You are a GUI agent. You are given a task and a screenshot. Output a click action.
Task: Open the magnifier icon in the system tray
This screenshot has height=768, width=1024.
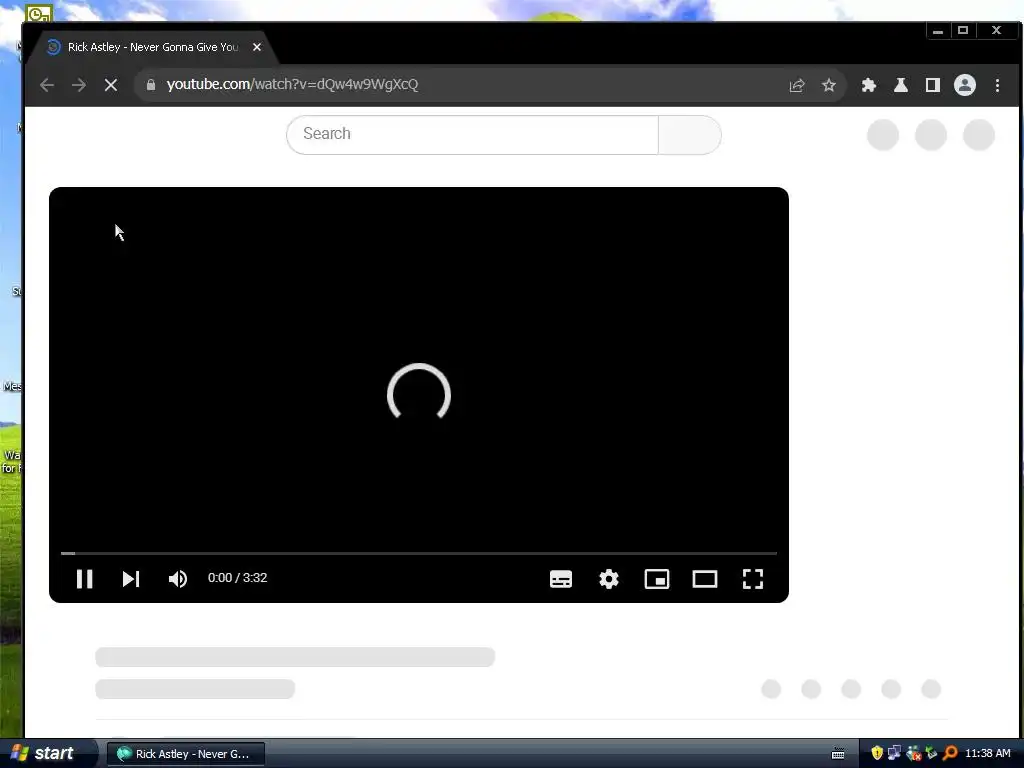pyautogui.click(x=950, y=753)
